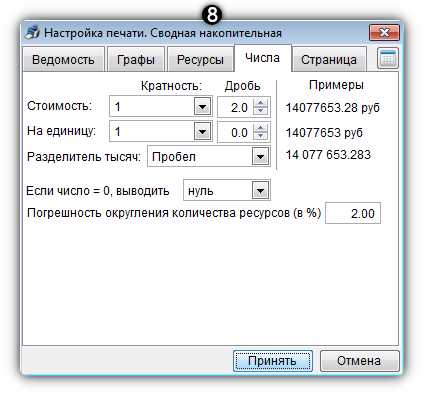Click the printer icon in the title bar
This screenshot has height=396, width=424.
click(x=32, y=33)
